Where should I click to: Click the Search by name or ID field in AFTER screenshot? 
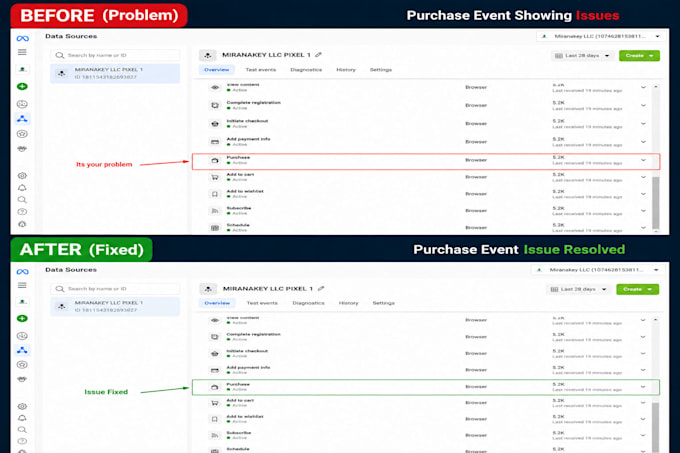tap(115, 289)
